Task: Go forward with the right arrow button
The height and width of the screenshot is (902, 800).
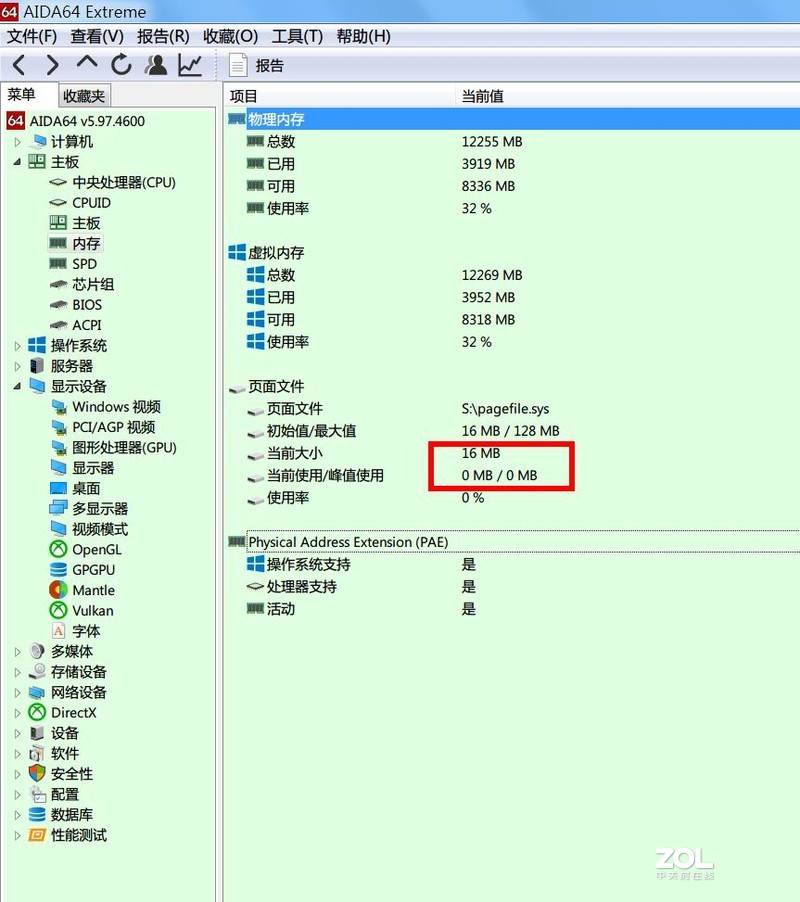Action: point(52,65)
